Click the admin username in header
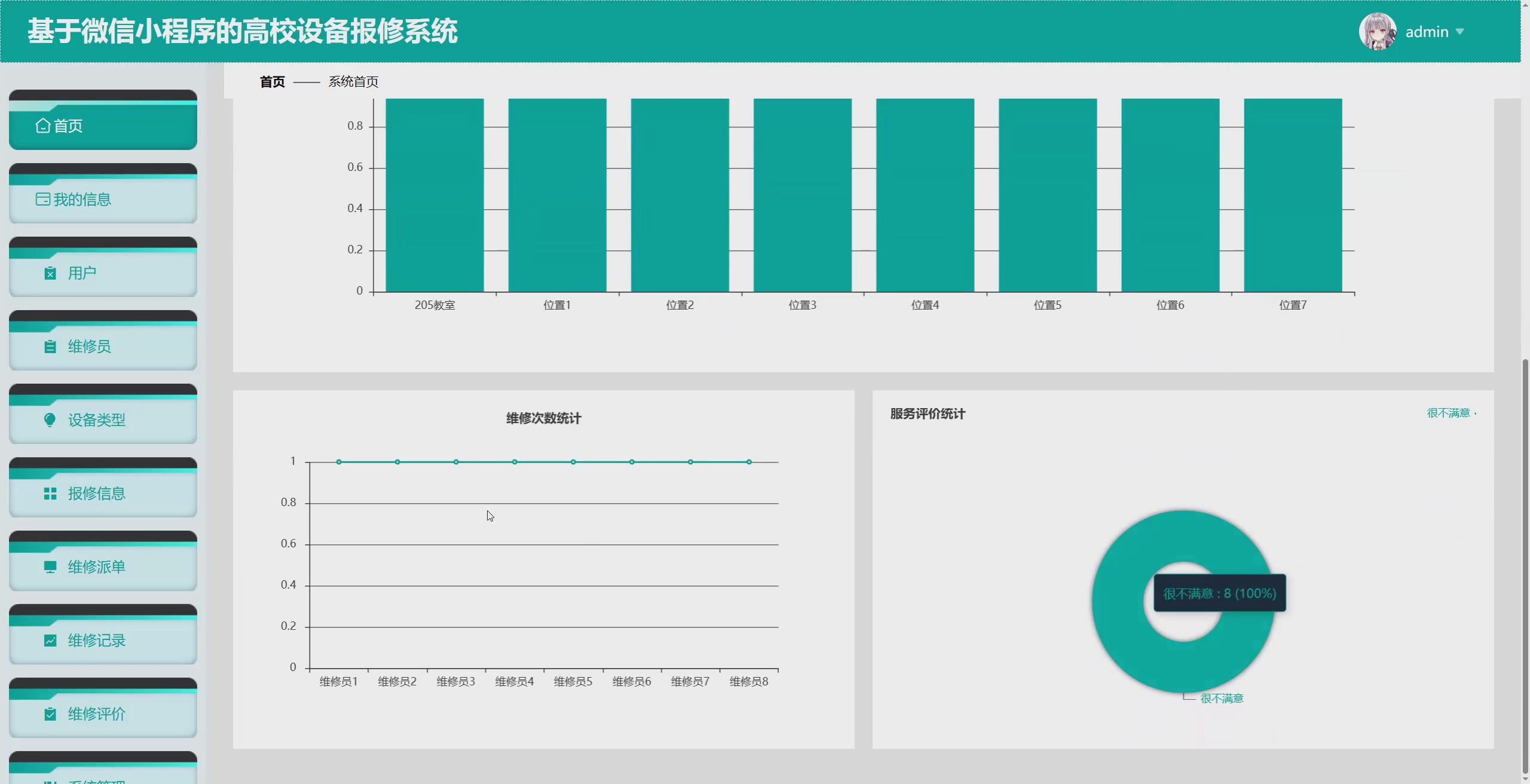1530x784 pixels. [1426, 32]
